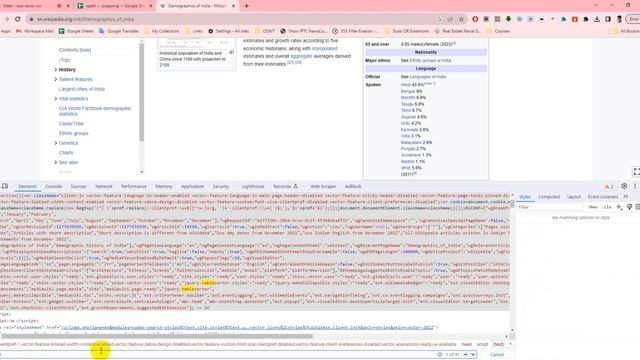640x360 pixels.
Task: Go to next search result arrow
Action: click(x=473, y=355)
